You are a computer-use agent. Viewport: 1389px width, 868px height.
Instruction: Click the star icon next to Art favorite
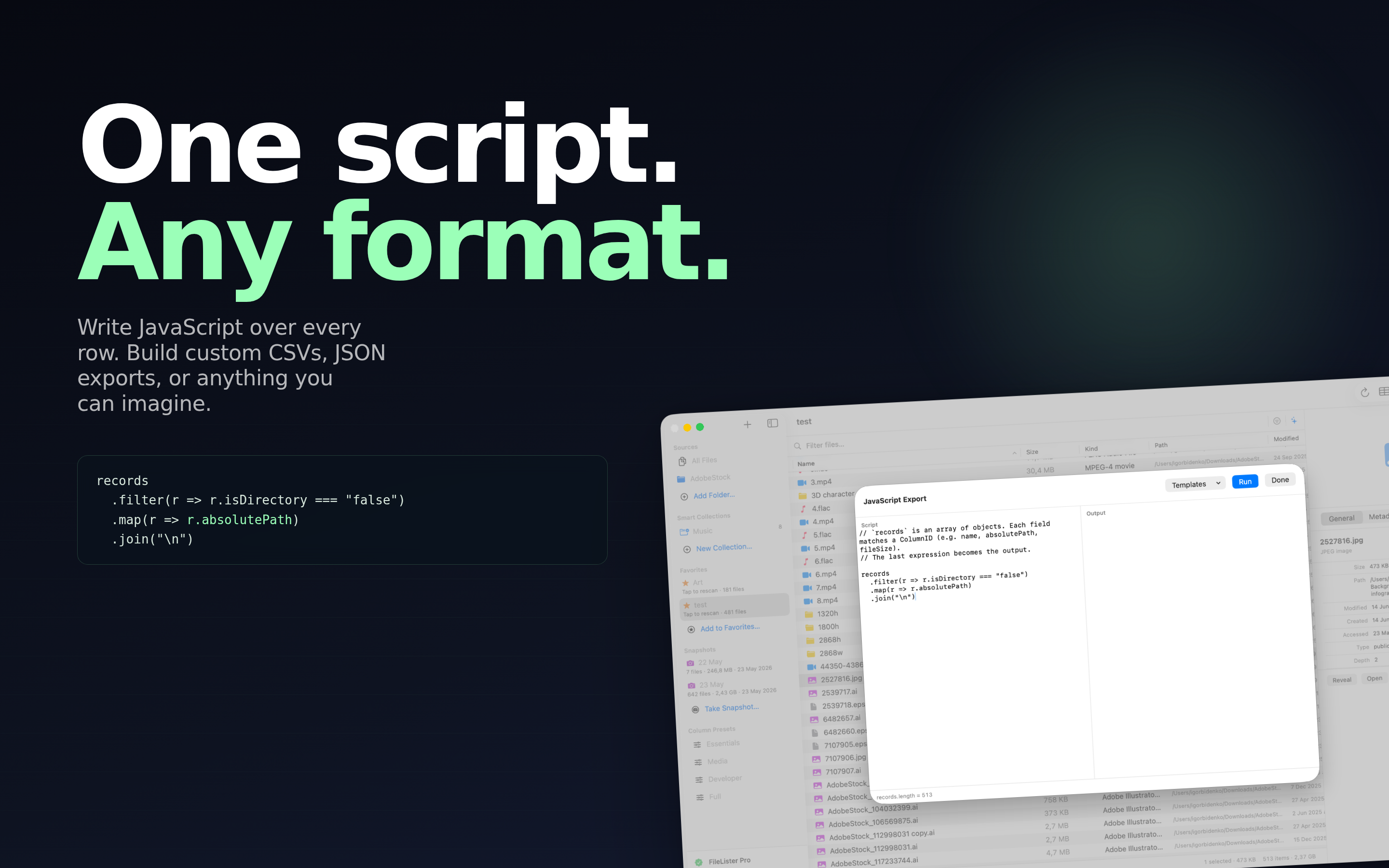point(685,583)
